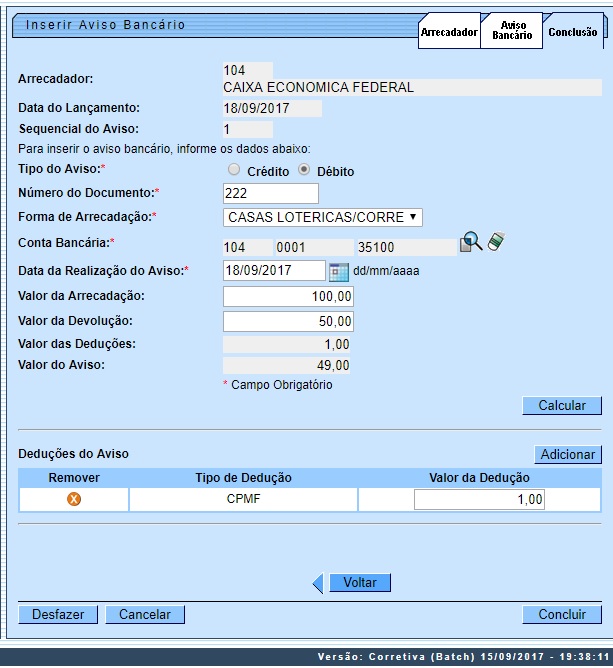Click the Voltar button
This screenshot has height=668, width=613.
click(359, 582)
